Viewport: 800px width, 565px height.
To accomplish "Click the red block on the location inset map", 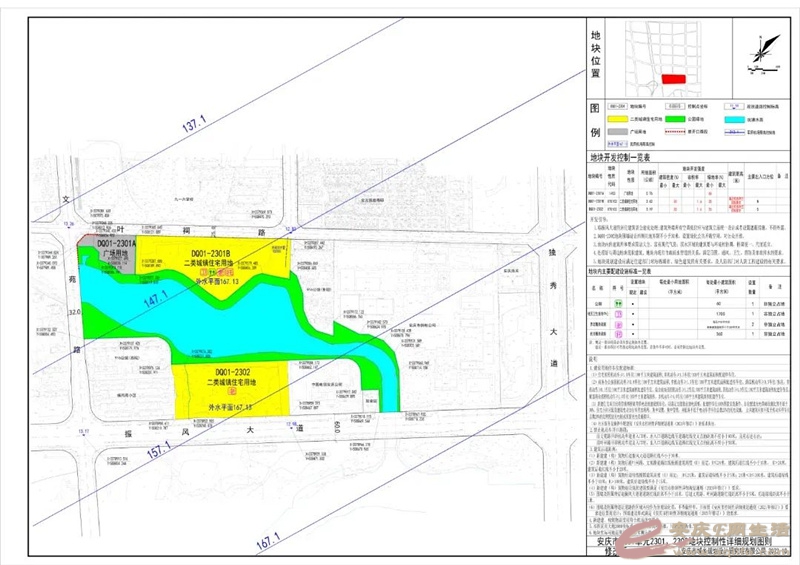I will [x=672, y=79].
